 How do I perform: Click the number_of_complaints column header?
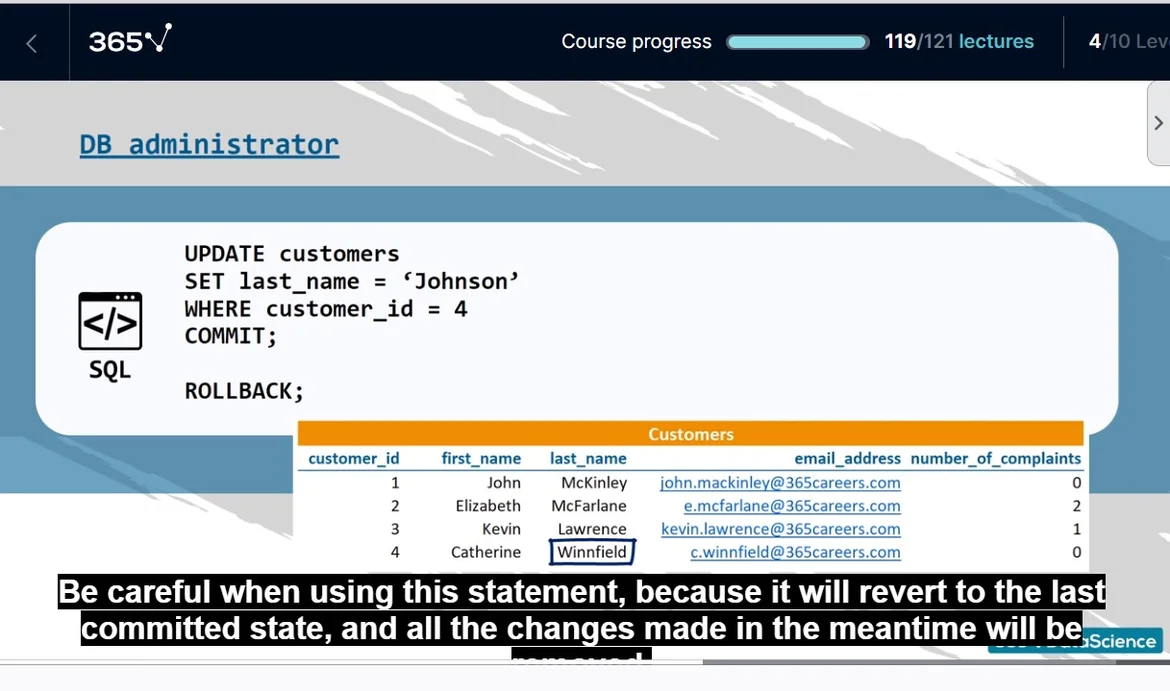[x=995, y=459]
